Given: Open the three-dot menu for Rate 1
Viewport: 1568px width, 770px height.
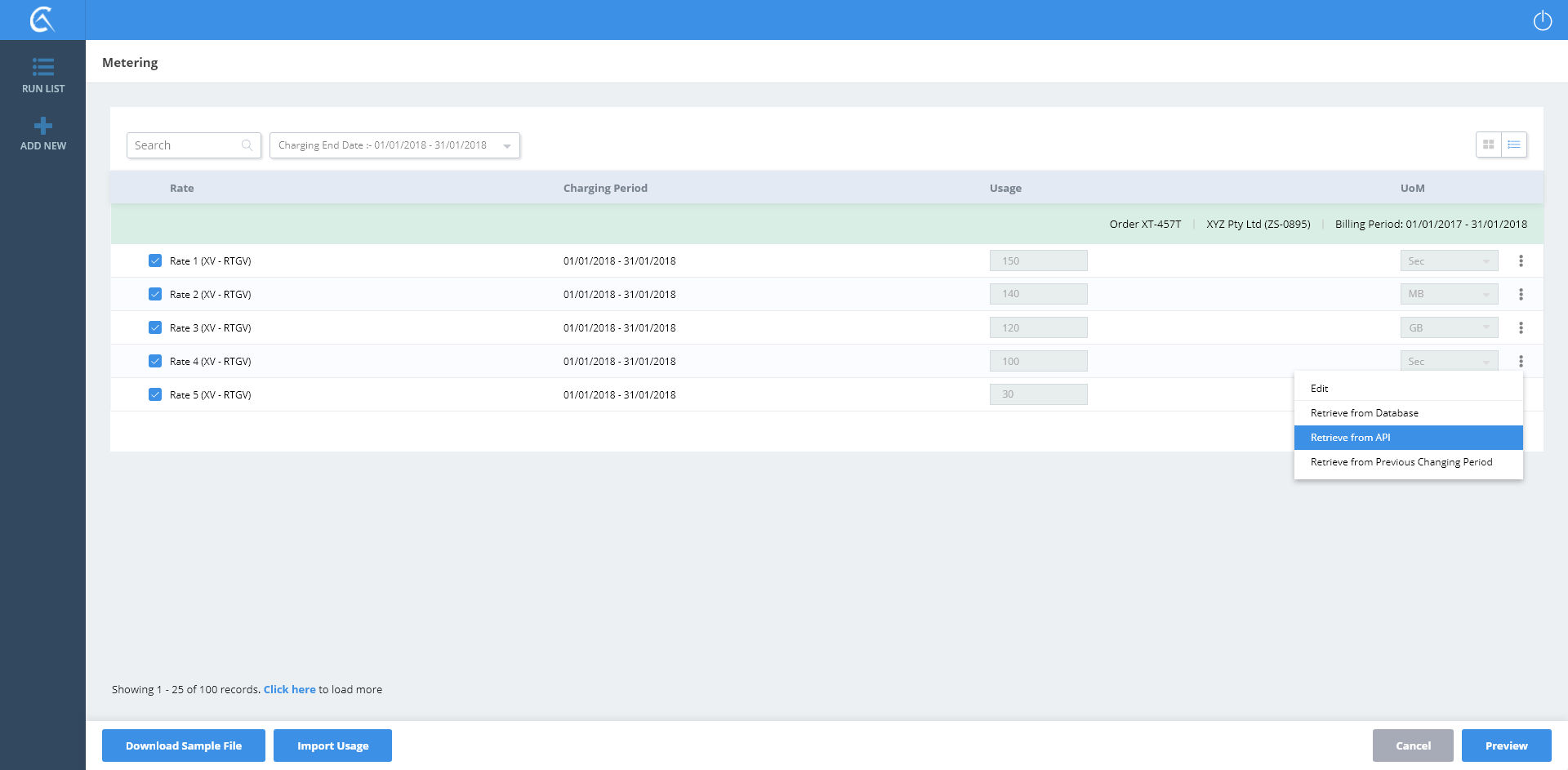Looking at the screenshot, I should 1520,261.
